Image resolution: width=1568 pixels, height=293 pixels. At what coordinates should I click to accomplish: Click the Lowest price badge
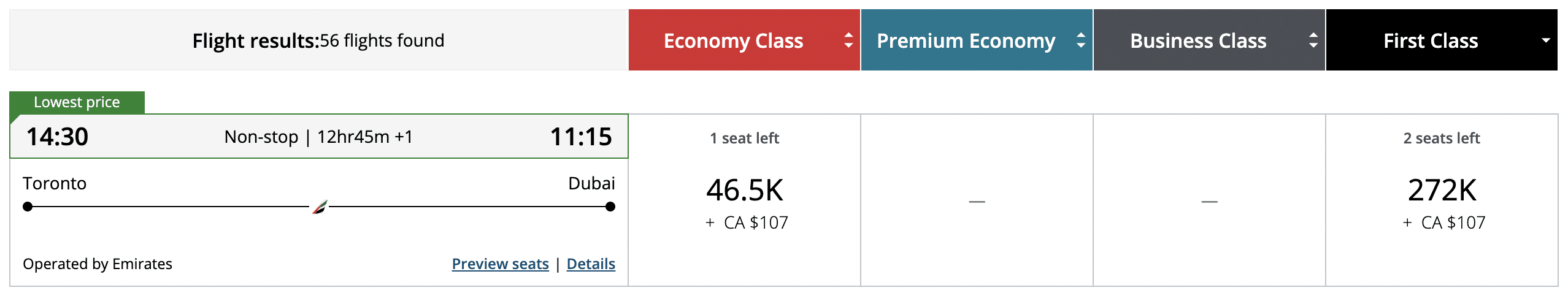point(77,102)
